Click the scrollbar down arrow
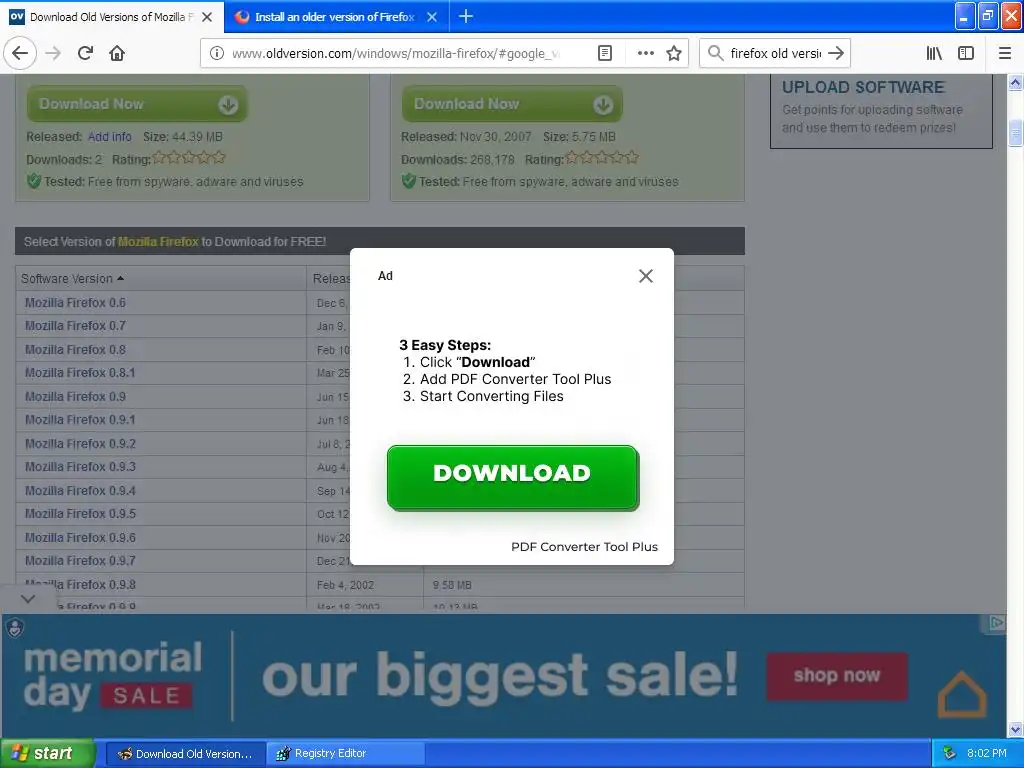Image resolution: width=1024 pixels, height=768 pixels. pyautogui.click(x=1016, y=729)
